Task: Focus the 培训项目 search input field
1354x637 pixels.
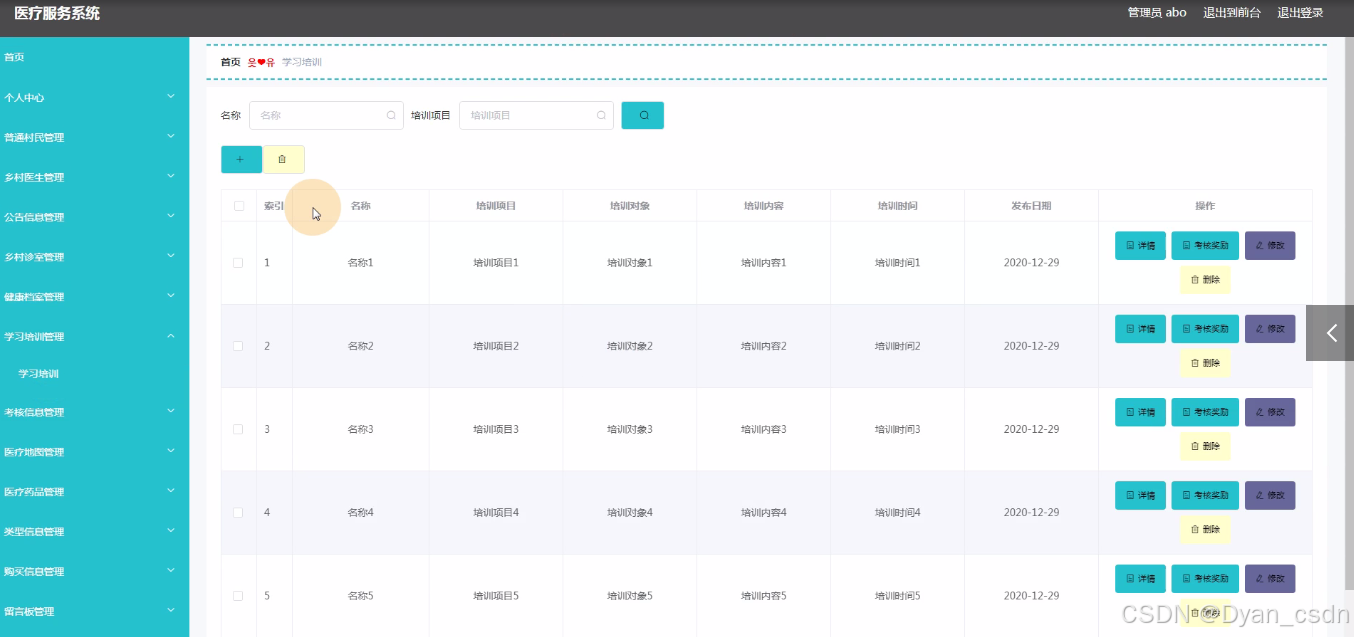Action: [536, 115]
